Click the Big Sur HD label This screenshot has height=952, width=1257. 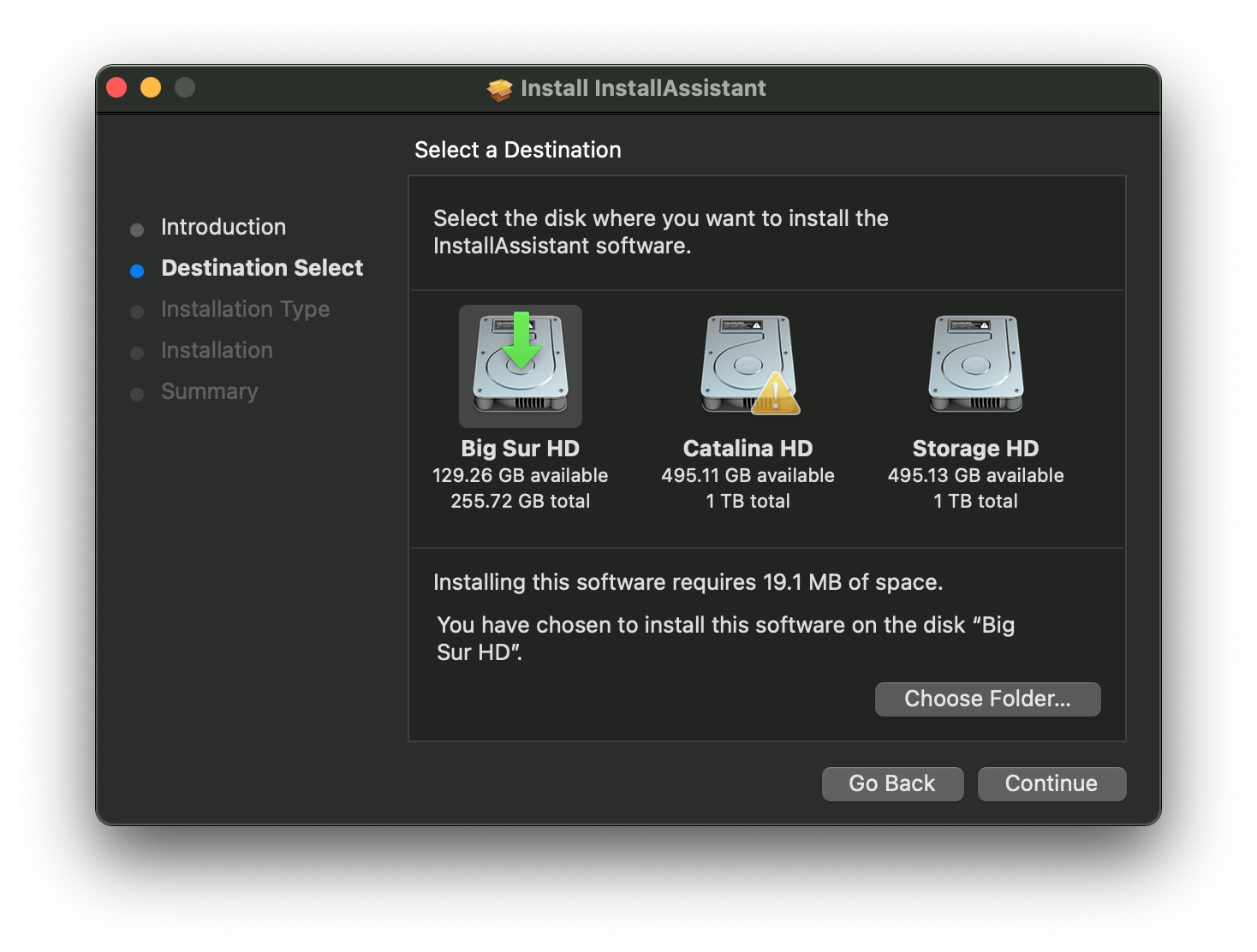coord(521,449)
